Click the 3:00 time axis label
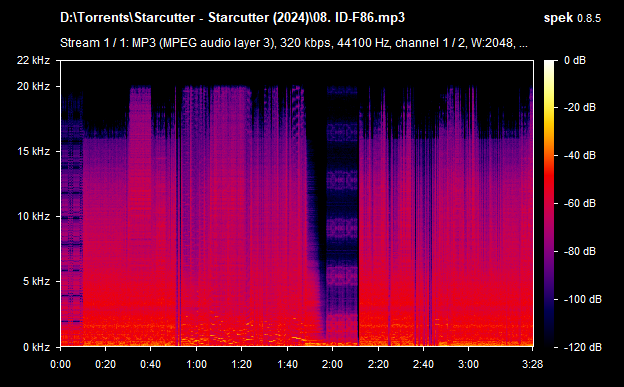The width and height of the screenshot is (624, 387). coord(468,364)
